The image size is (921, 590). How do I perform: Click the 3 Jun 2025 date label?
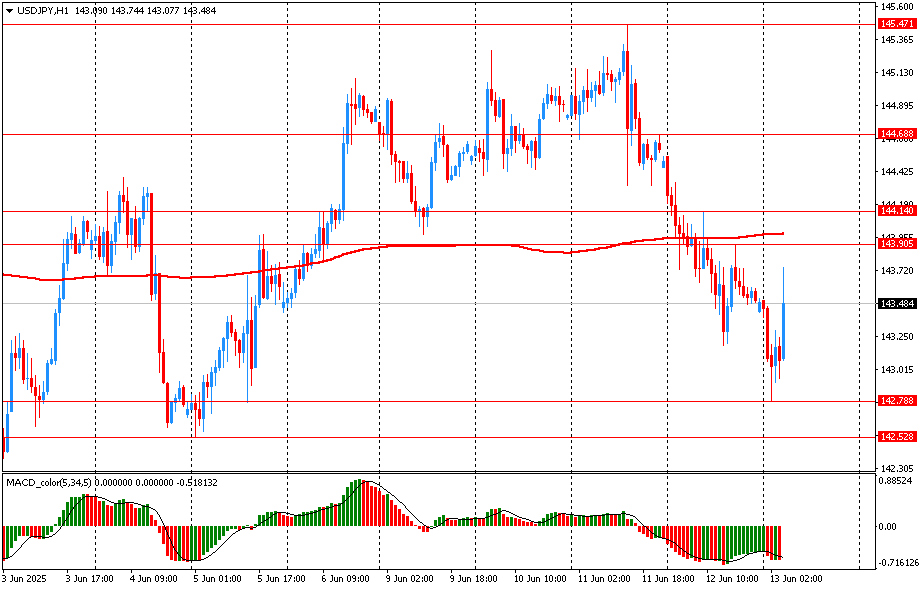(x=26, y=578)
